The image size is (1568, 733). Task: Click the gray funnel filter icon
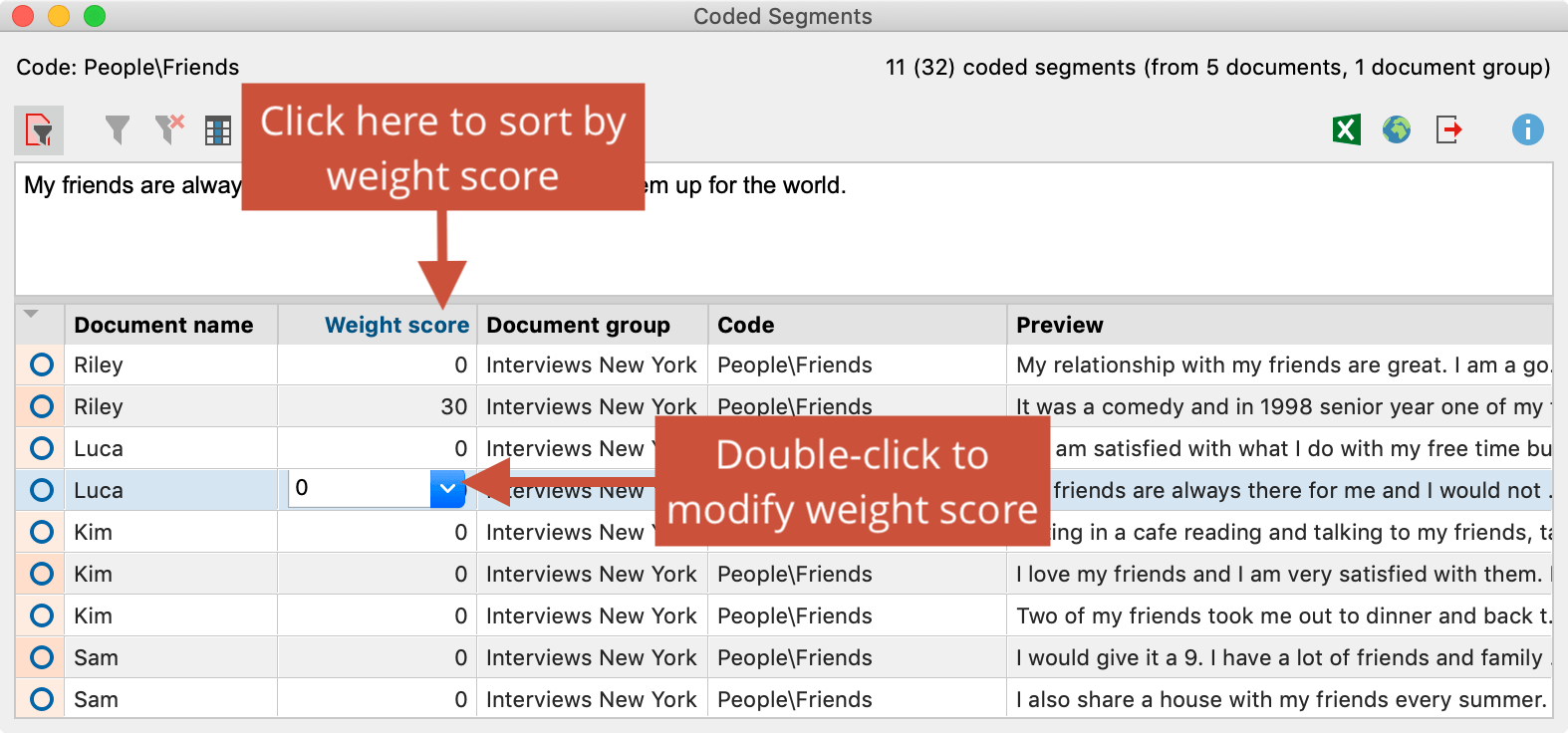(118, 129)
